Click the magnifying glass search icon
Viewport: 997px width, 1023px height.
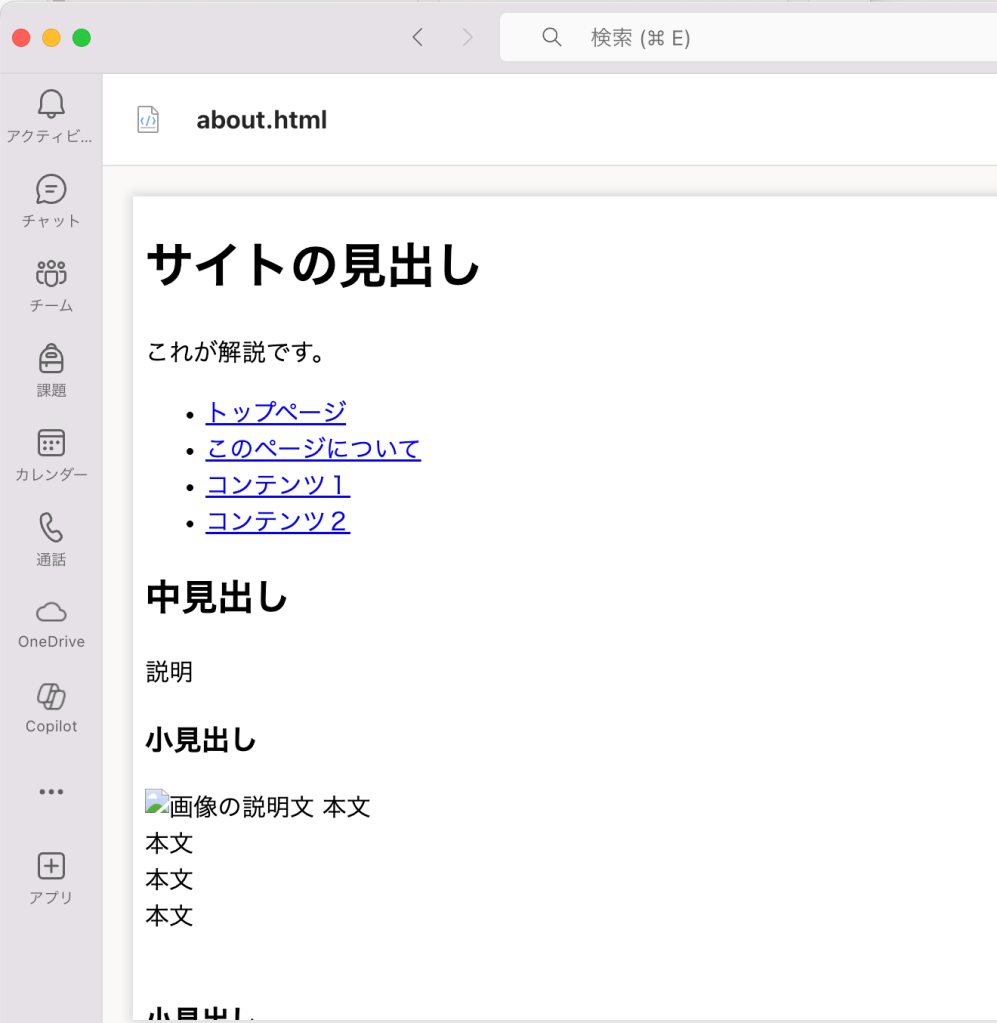click(552, 38)
